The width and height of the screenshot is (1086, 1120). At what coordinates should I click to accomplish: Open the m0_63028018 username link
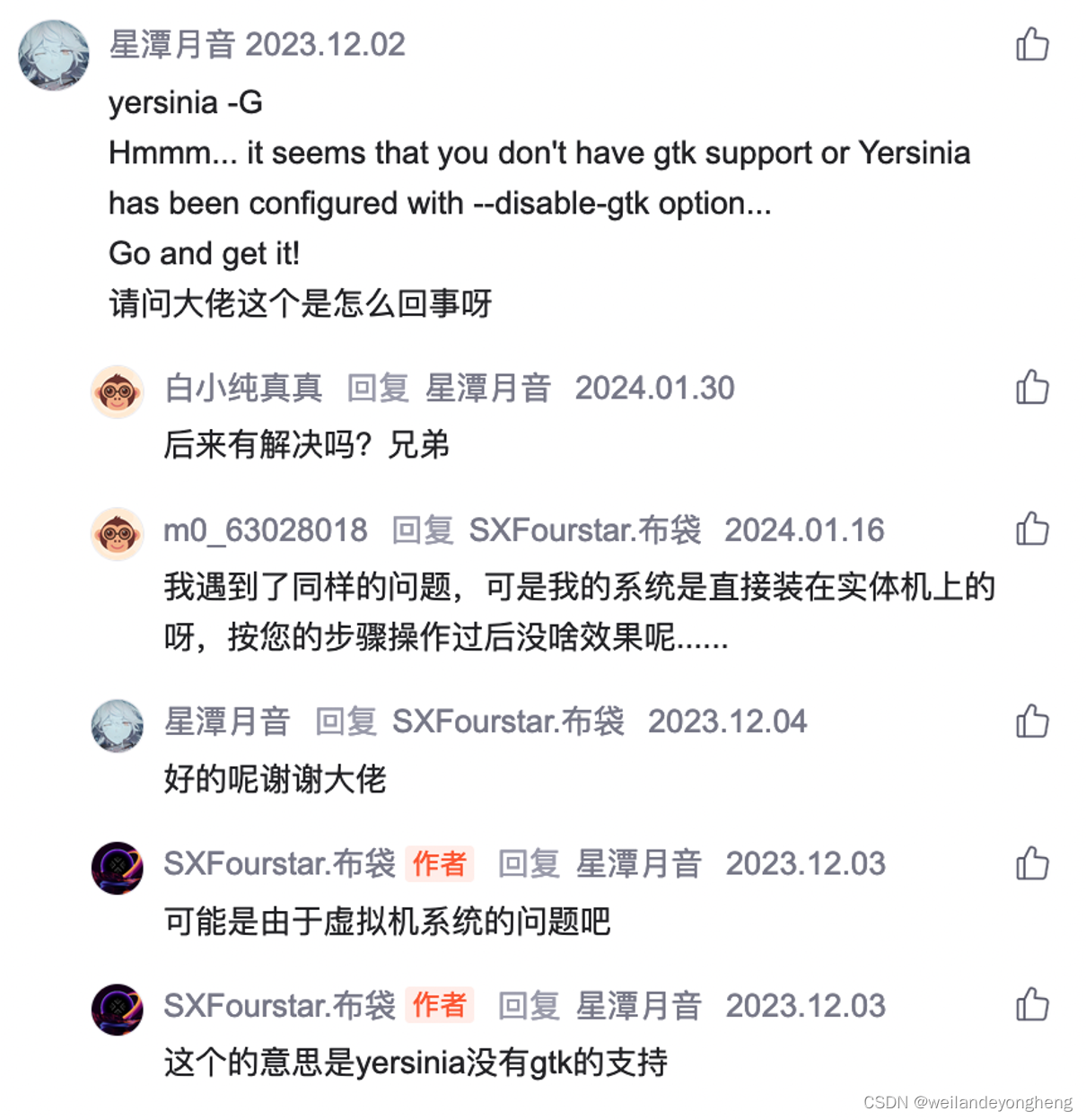click(266, 530)
